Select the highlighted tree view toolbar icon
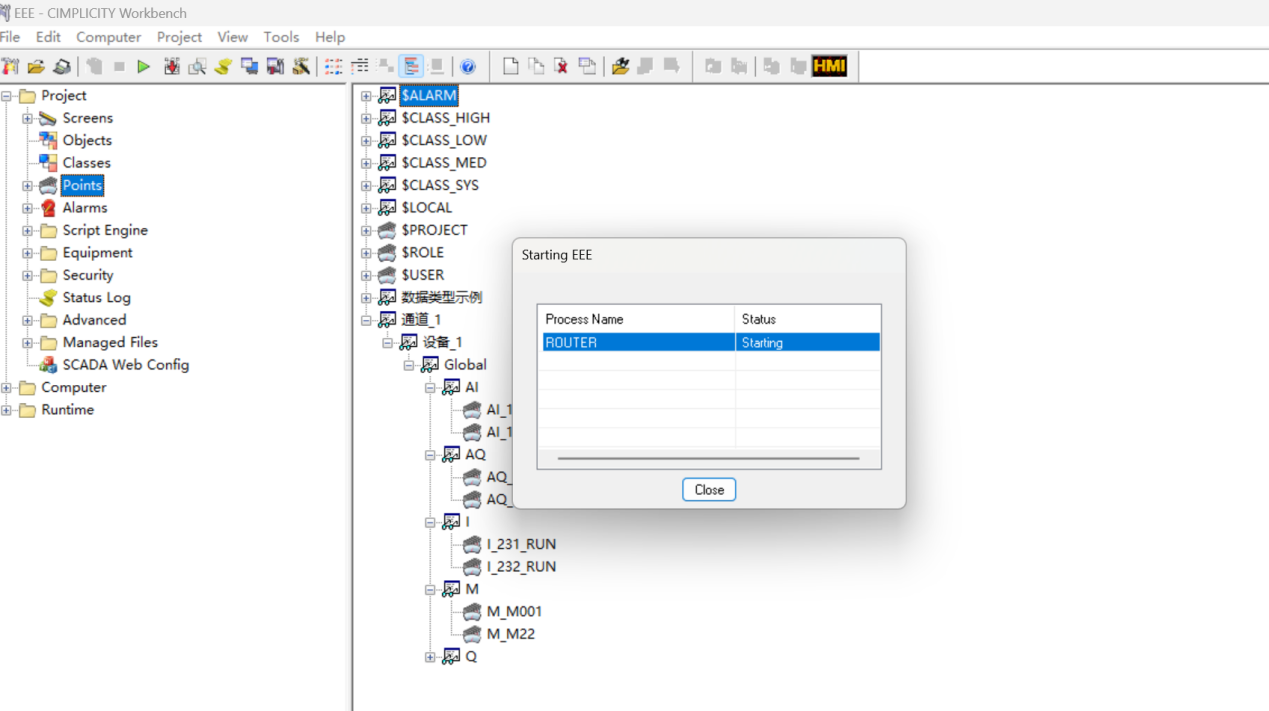Image resolution: width=1269 pixels, height=711 pixels. pos(411,67)
